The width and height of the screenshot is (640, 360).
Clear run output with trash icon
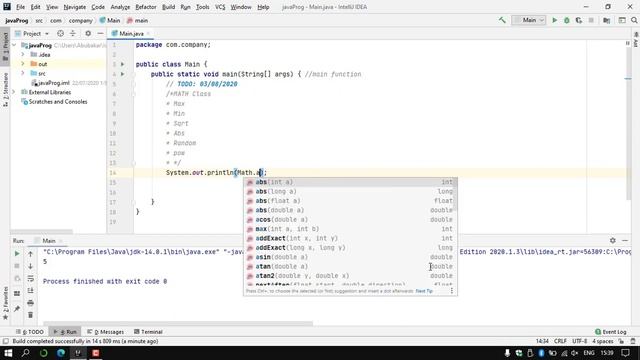click(x=31, y=315)
